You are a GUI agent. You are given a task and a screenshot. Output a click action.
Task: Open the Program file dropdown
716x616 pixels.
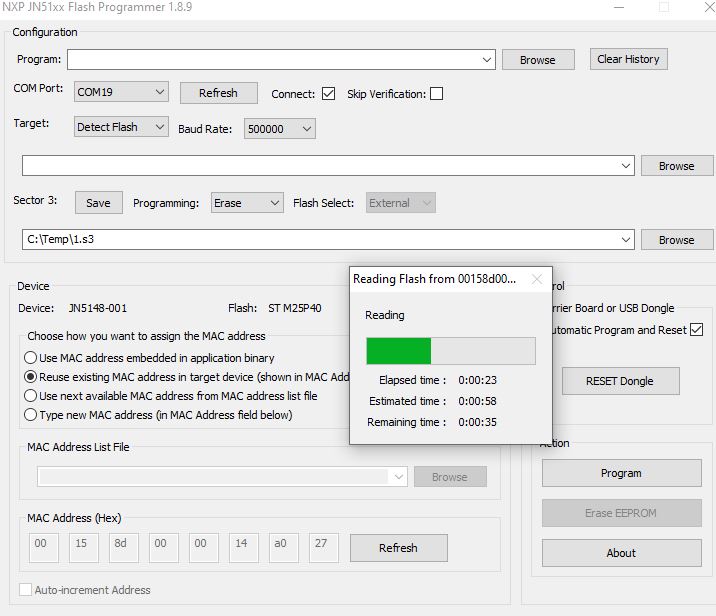(487, 60)
